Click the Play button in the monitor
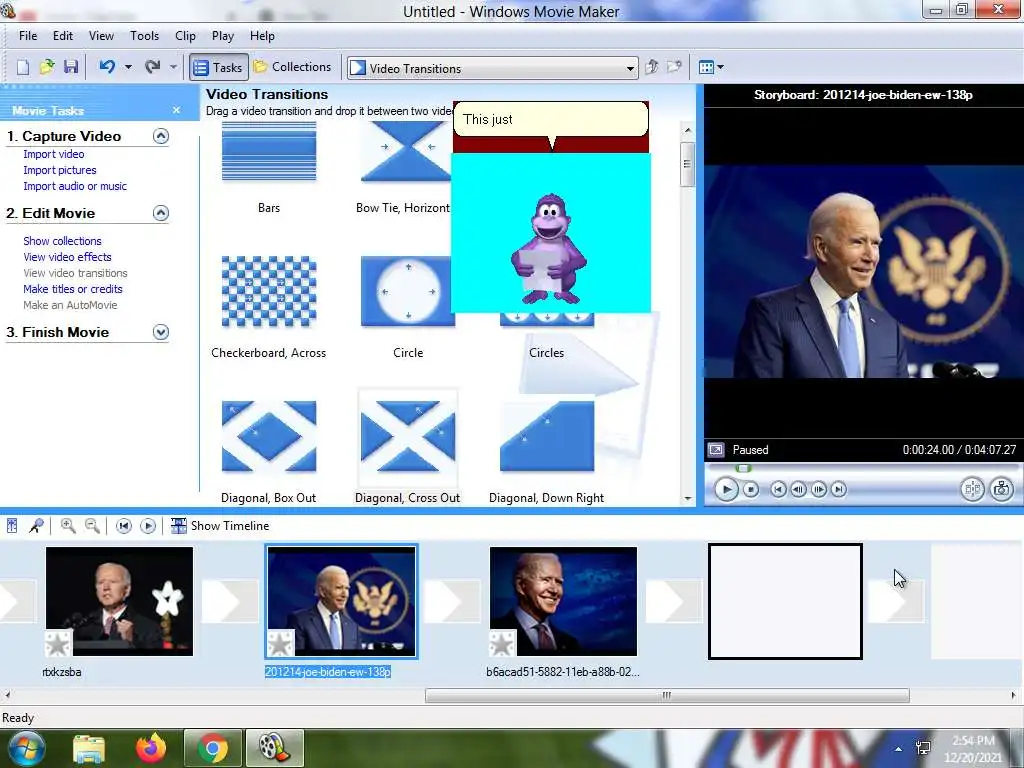 tap(726, 489)
